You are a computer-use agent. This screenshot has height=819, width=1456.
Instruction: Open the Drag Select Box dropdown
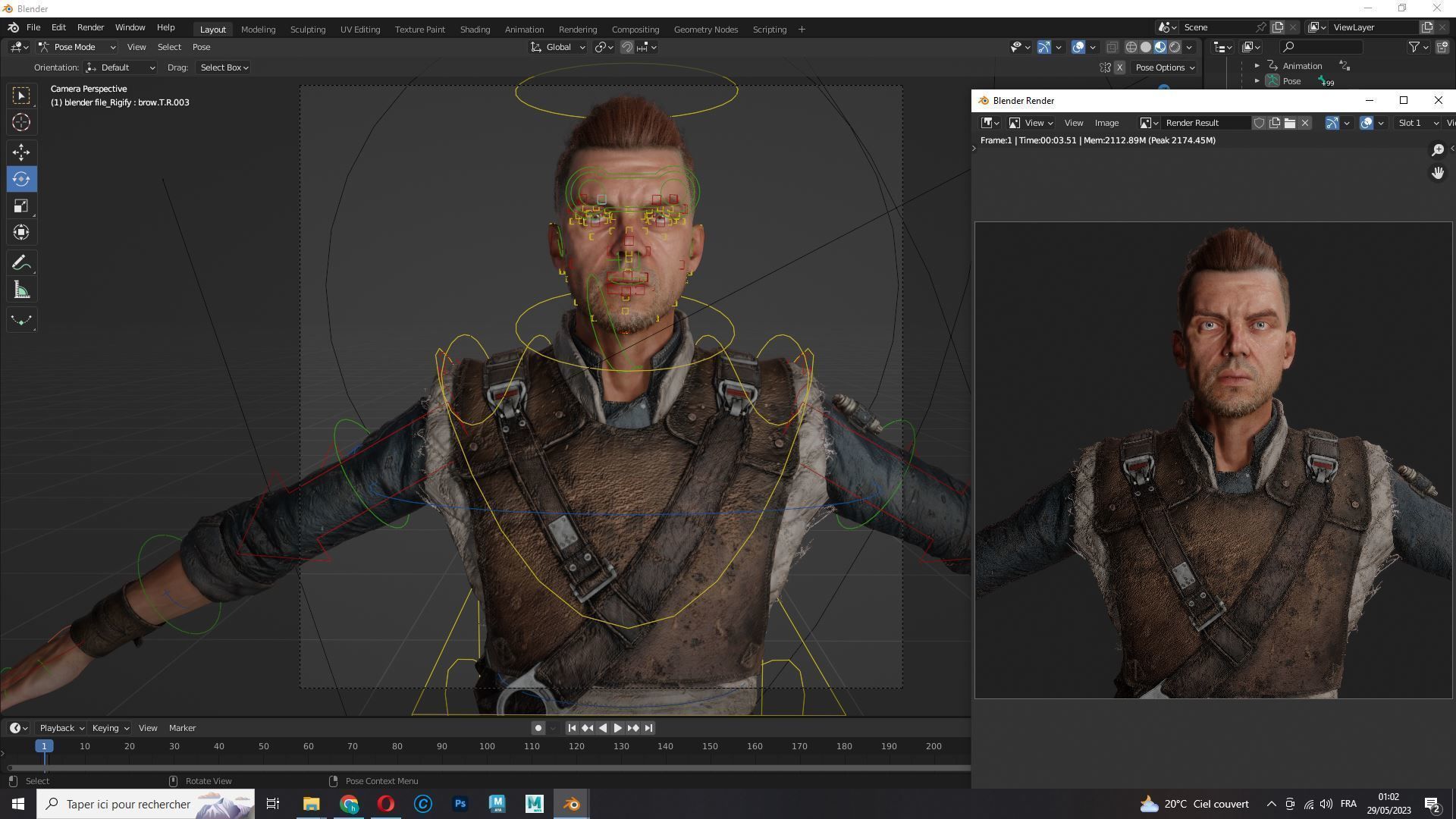(223, 67)
